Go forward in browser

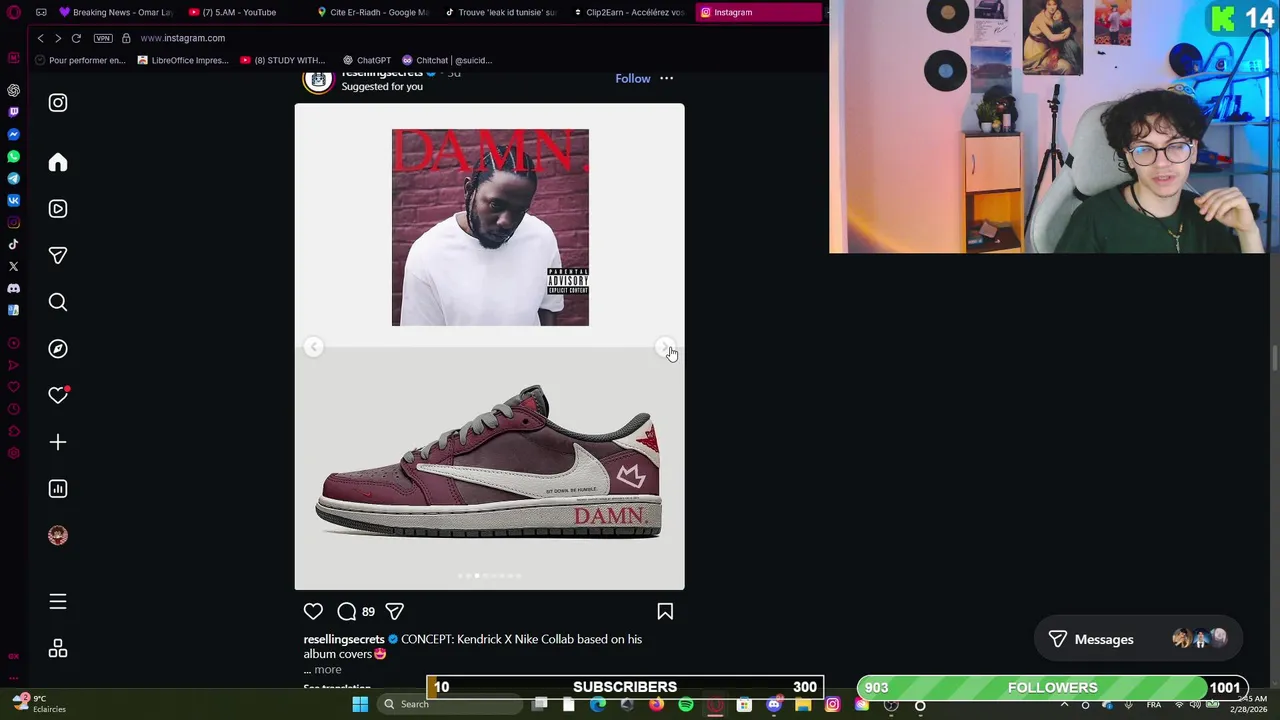pos(58,38)
